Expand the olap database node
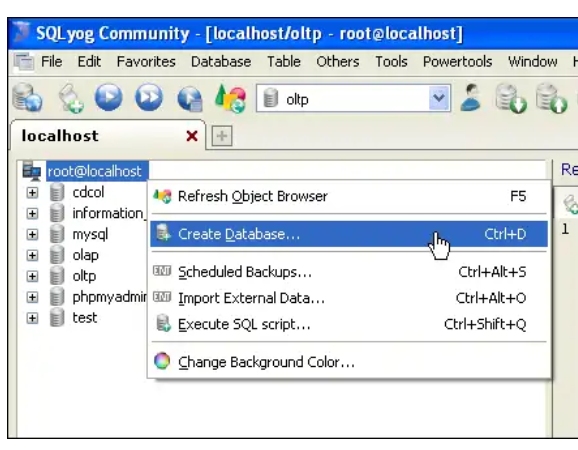The height and width of the screenshot is (450, 578). [x=32, y=255]
